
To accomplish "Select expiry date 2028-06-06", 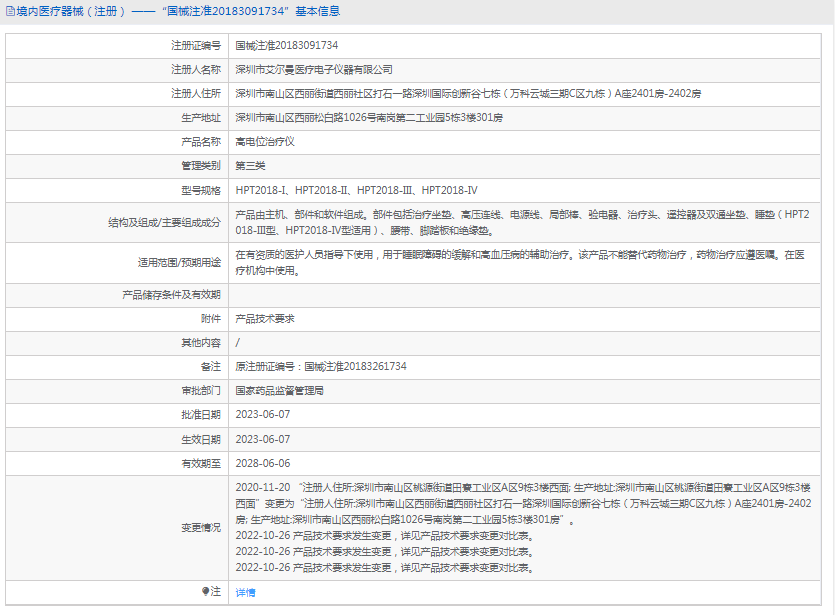I will coord(263,463).
